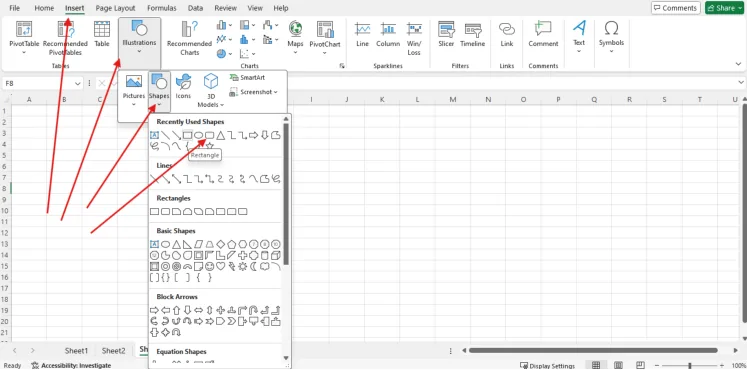Choose the sun shape in Basic Shapes
The image size is (747, 370).
click(242, 266)
